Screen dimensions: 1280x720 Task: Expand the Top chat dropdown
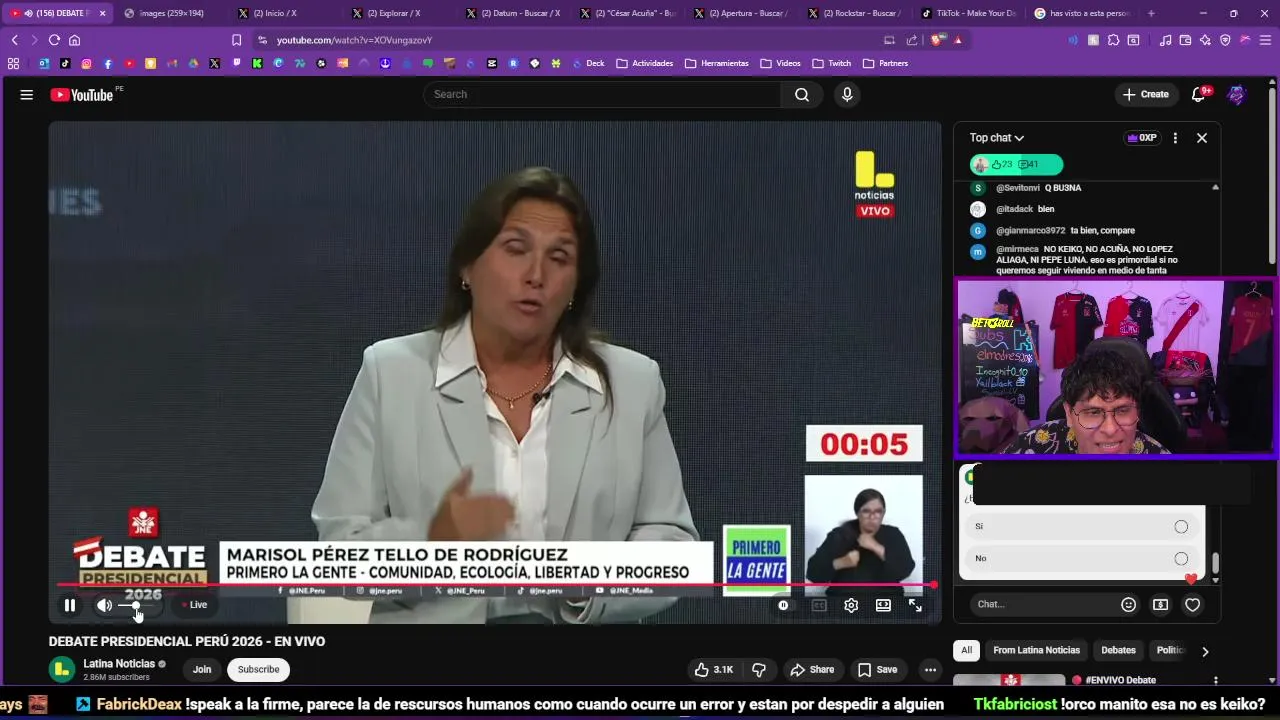tap(997, 138)
